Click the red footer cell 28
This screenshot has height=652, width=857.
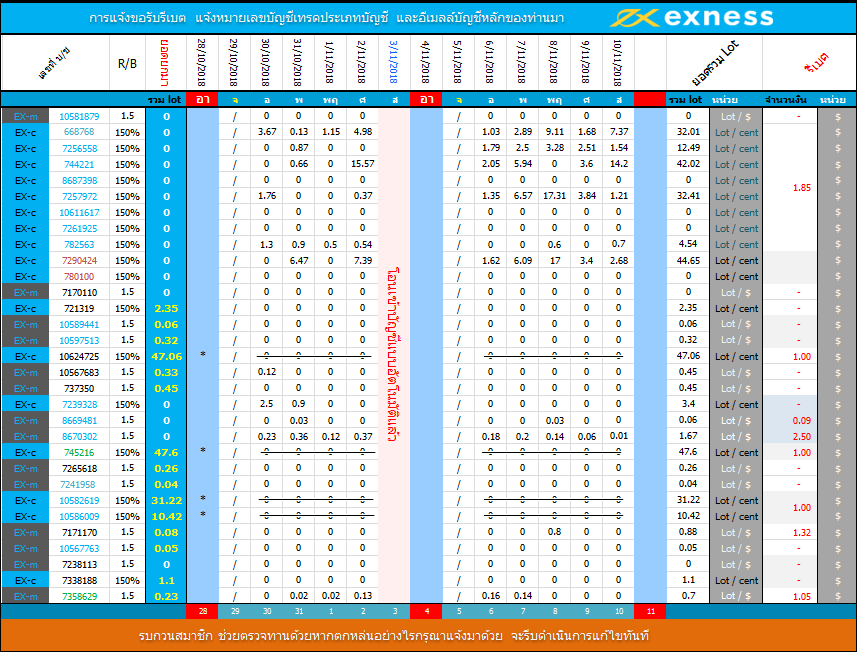[x=202, y=611]
